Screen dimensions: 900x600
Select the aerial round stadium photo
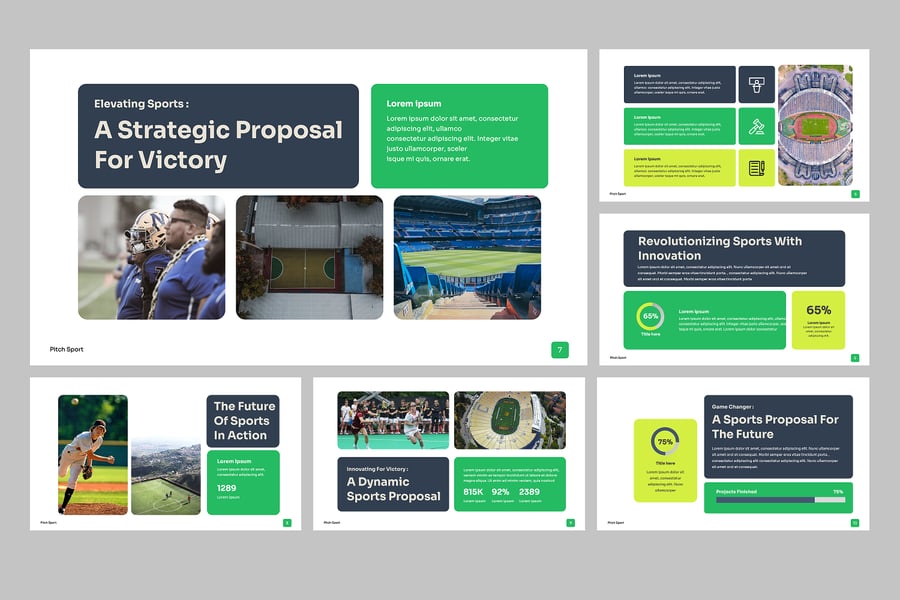815,125
